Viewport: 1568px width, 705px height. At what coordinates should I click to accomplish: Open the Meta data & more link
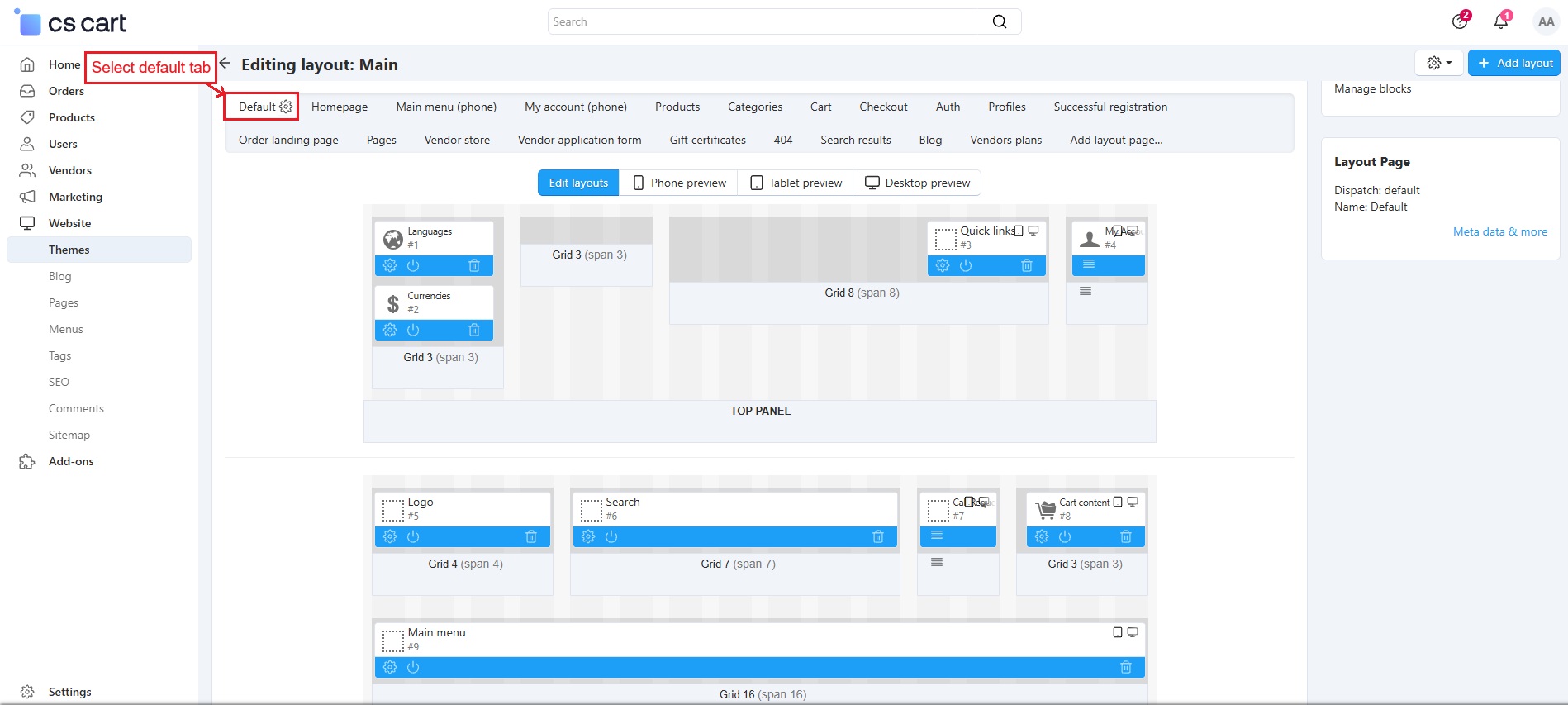coord(1500,231)
